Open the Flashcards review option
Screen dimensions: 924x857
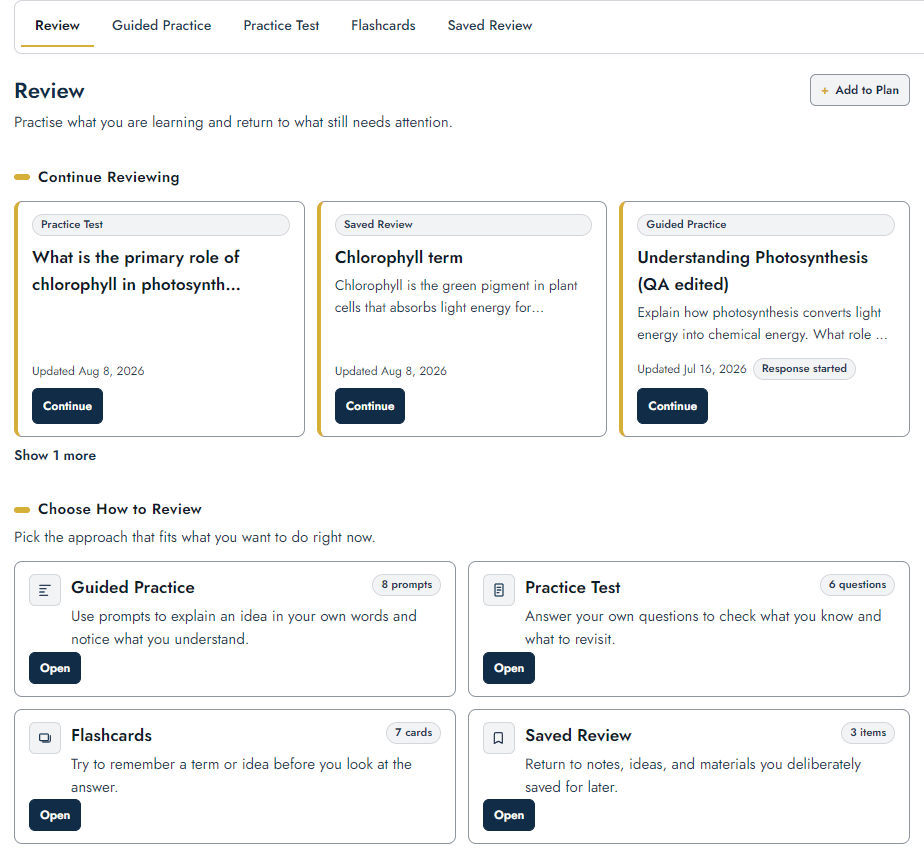[55, 815]
